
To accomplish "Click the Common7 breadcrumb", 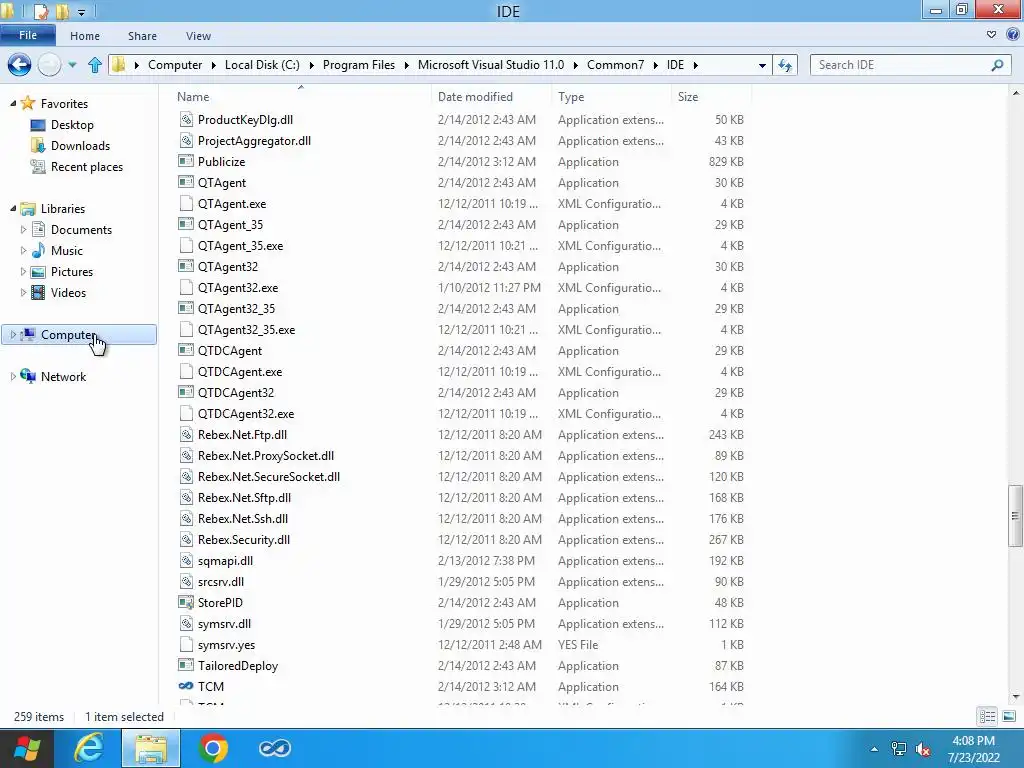I will click(615, 65).
